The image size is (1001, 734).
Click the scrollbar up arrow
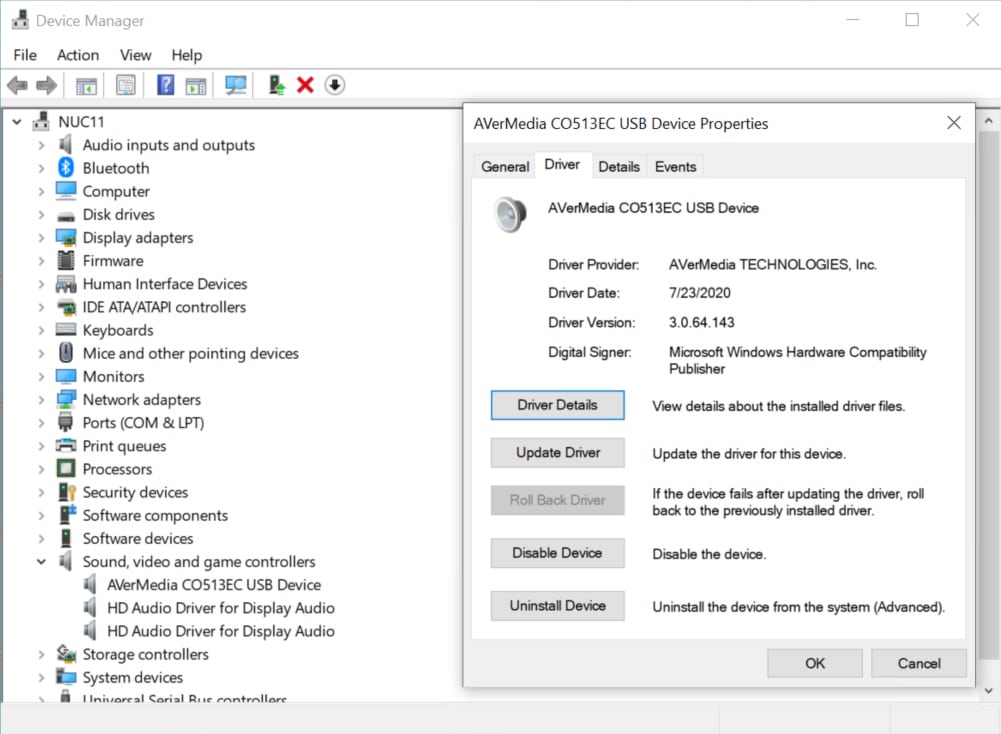point(988,120)
